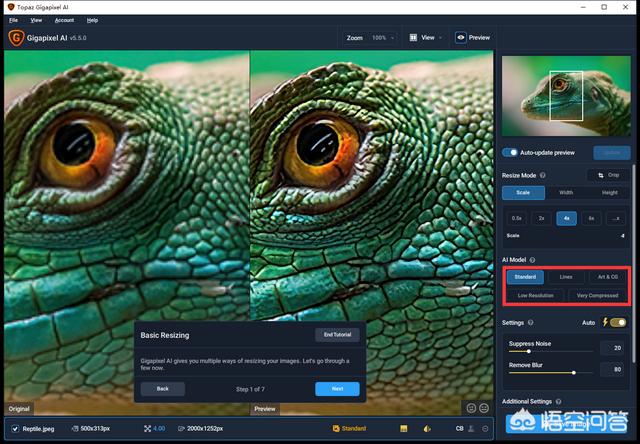The height and width of the screenshot is (444, 640).
Task: Show Settings help info icon
Action: coord(530,322)
